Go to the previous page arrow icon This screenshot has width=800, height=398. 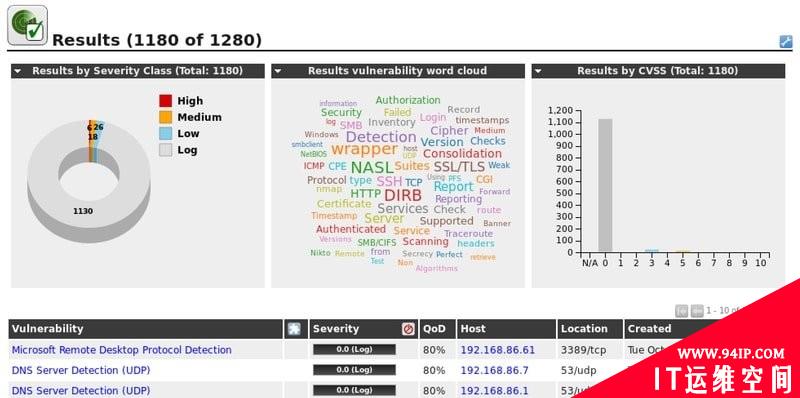click(x=697, y=310)
